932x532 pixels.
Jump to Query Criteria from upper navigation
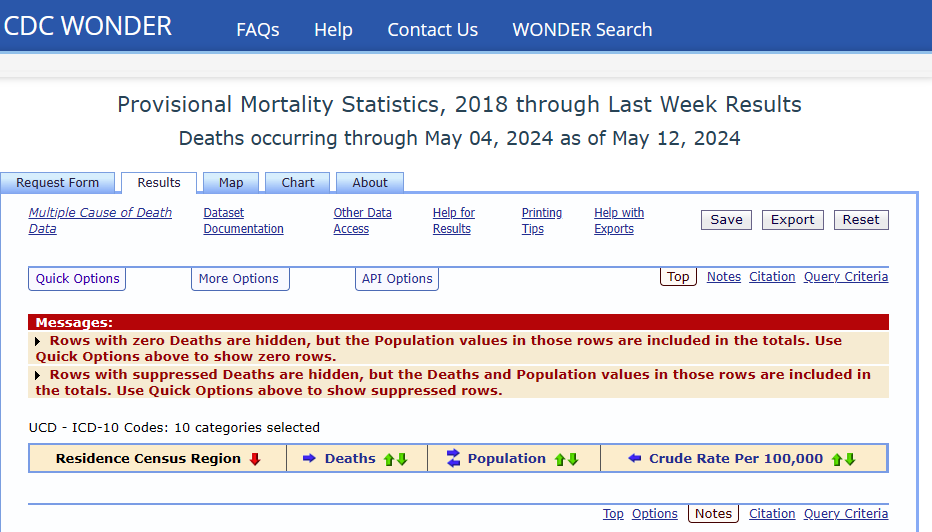[846, 277]
